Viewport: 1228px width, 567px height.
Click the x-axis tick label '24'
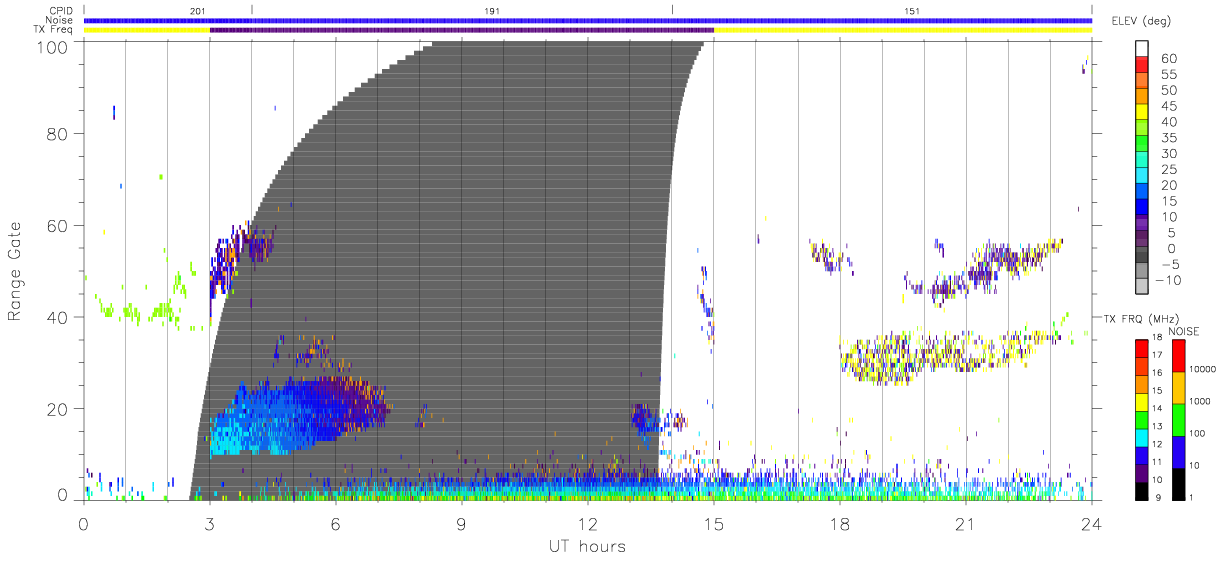pos(1091,522)
